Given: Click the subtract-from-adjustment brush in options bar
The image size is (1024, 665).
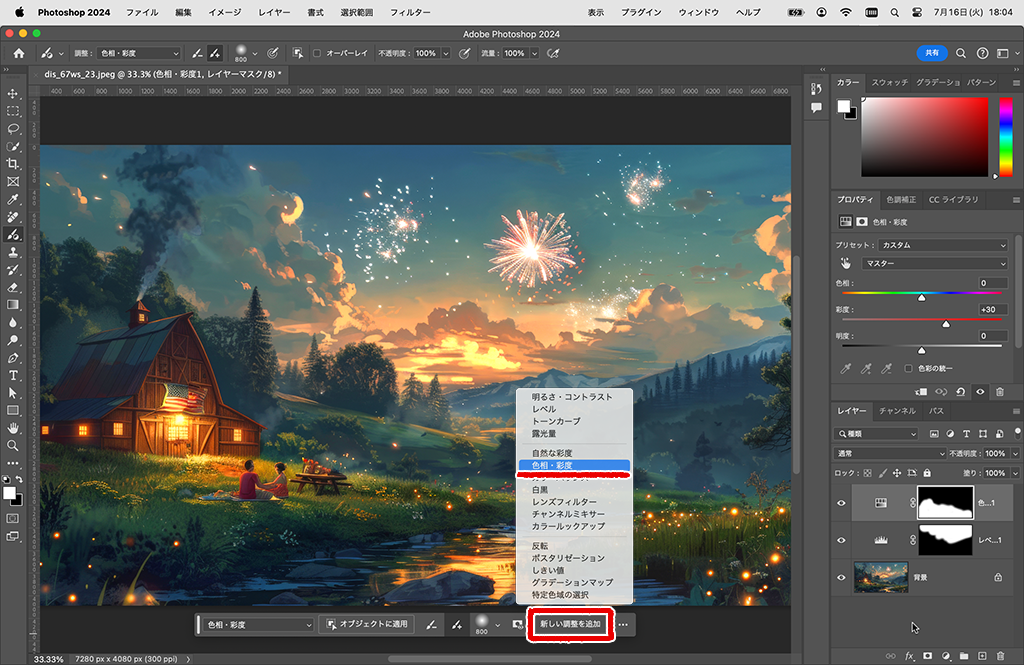Looking at the screenshot, I should (197, 54).
